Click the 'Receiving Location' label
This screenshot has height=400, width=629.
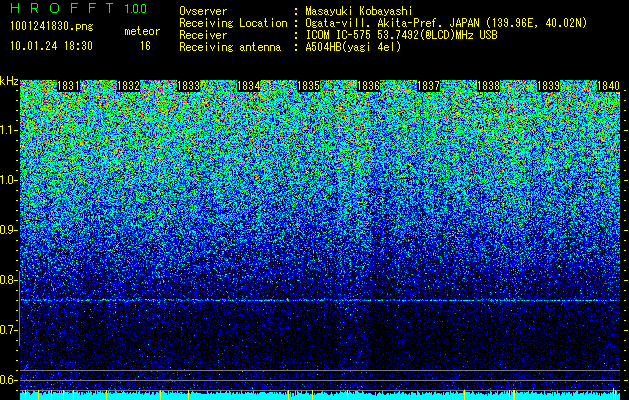pyautogui.click(x=233, y=24)
